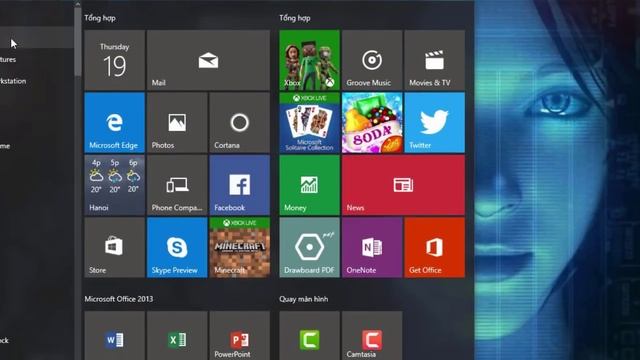Open the Get Office tile
Screen dimensions: 640x360
[435, 247]
